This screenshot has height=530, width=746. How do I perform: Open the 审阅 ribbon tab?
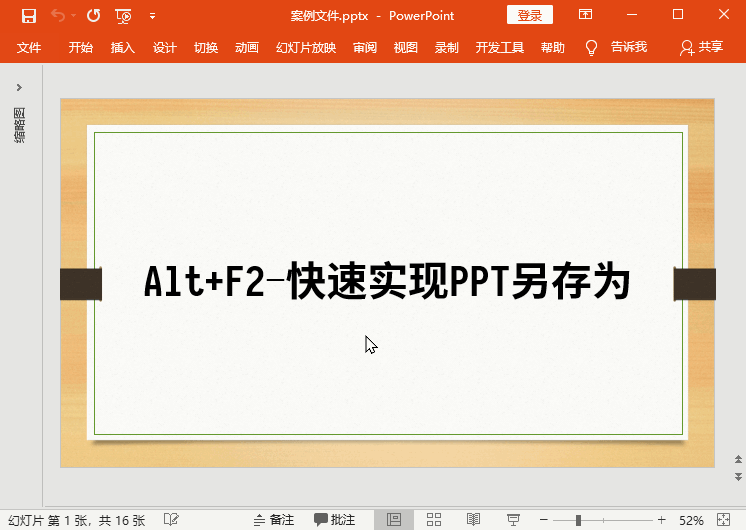pyautogui.click(x=365, y=48)
